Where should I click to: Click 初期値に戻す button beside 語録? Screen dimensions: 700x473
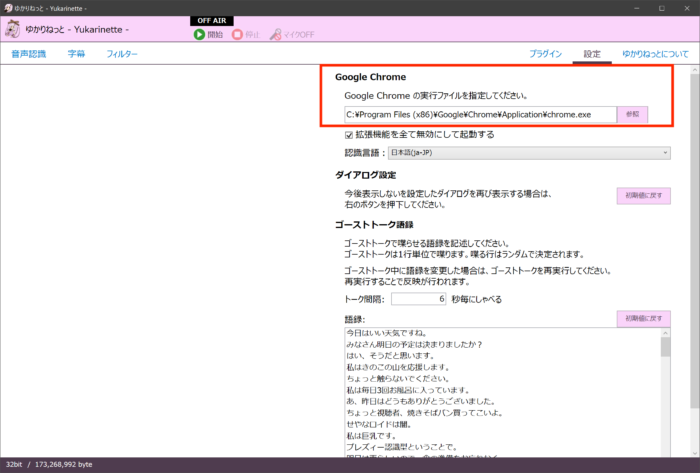pos(644,319)
